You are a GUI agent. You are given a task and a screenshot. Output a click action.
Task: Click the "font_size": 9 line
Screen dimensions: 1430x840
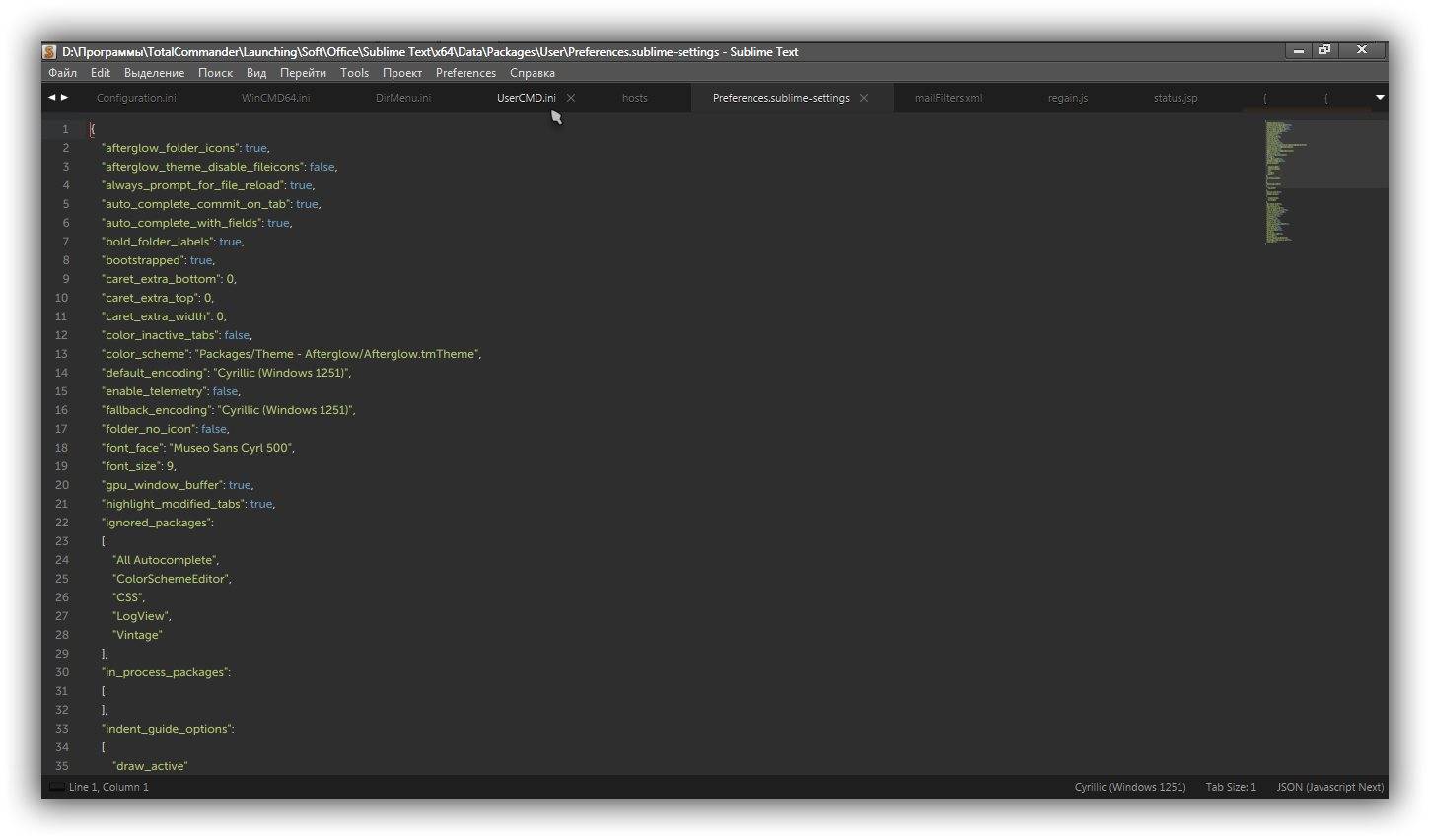pyautogui.click(x=139, y=466)
